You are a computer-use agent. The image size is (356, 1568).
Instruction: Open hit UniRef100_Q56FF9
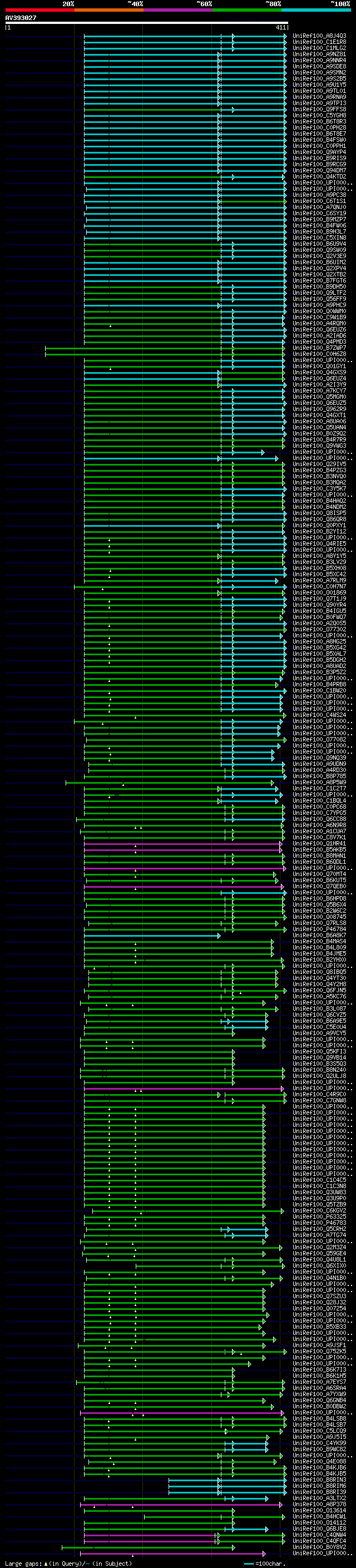pyautogui.click(x=319, y=299)
